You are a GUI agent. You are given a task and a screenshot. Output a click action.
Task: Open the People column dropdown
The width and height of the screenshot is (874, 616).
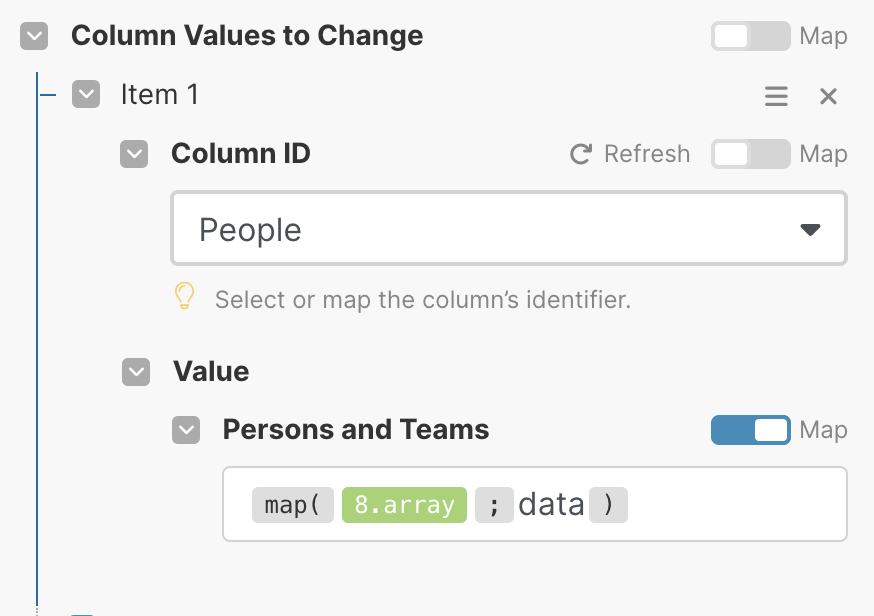pos(509,228)
